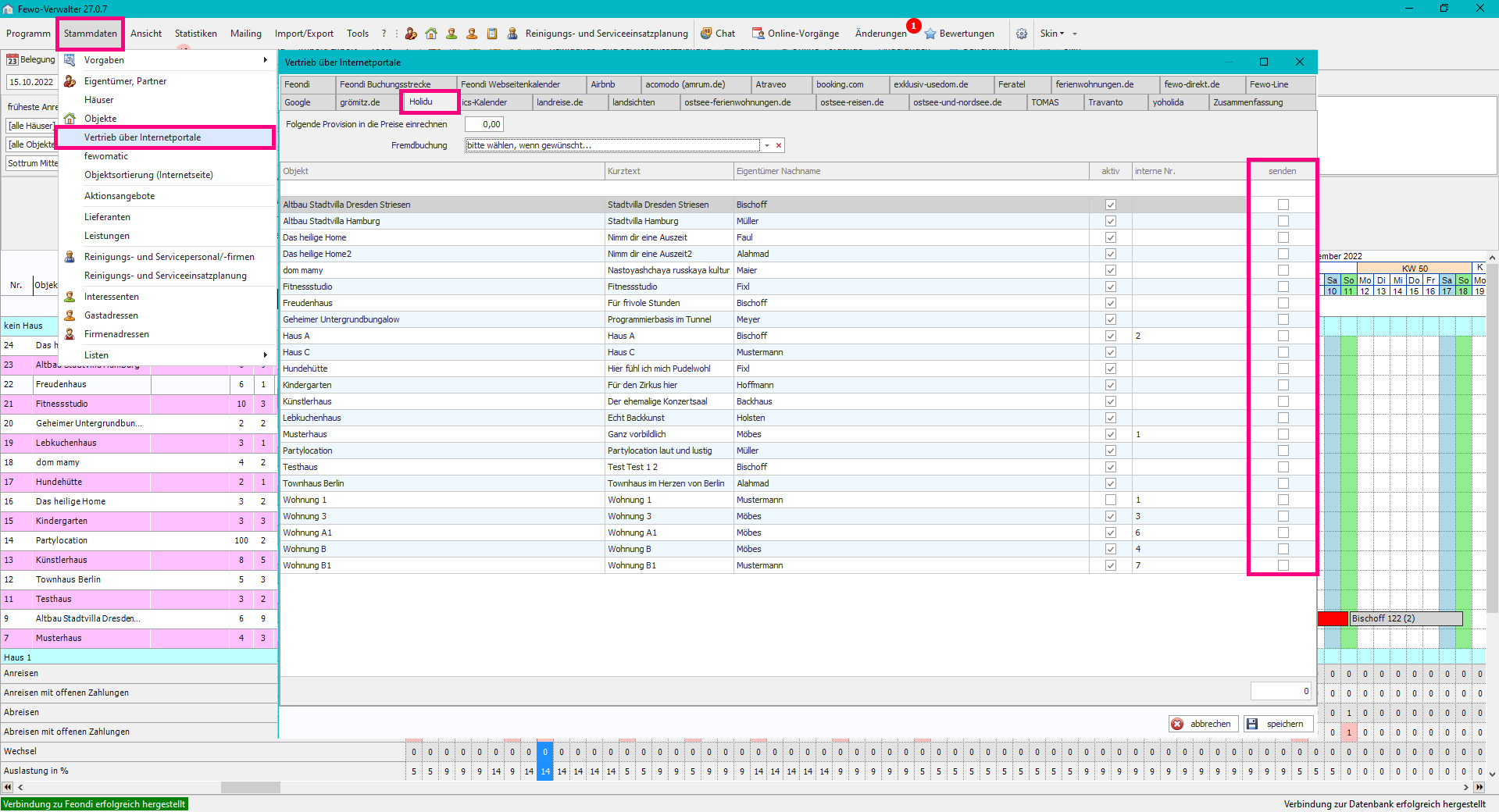Enable senden for Musterhaus
This screenshot has height=812, width=1499.
pos(1283,434)
